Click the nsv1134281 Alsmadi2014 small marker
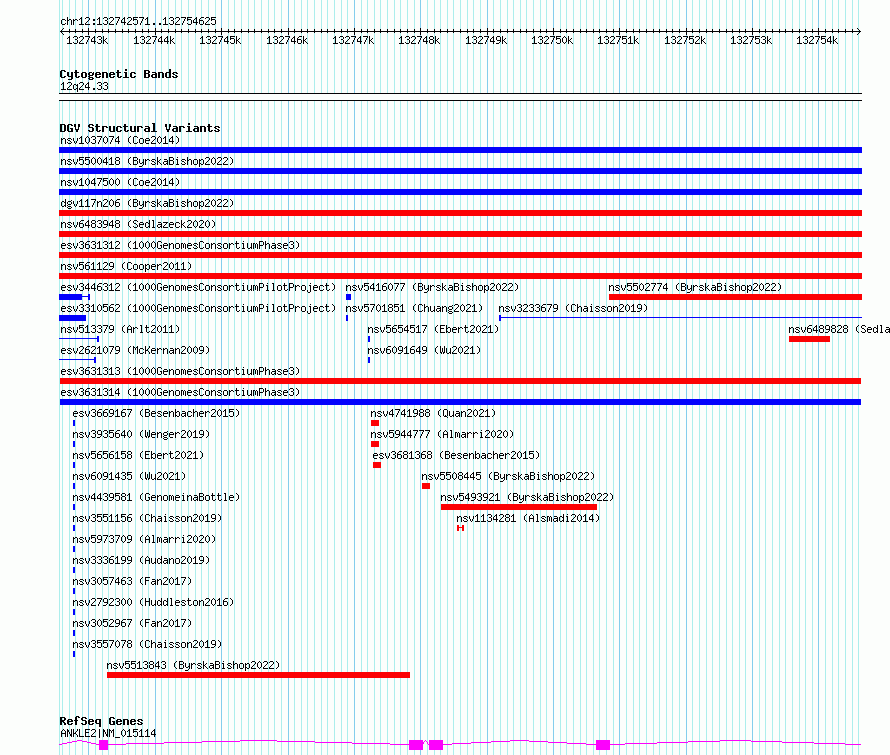 (460, 528)
